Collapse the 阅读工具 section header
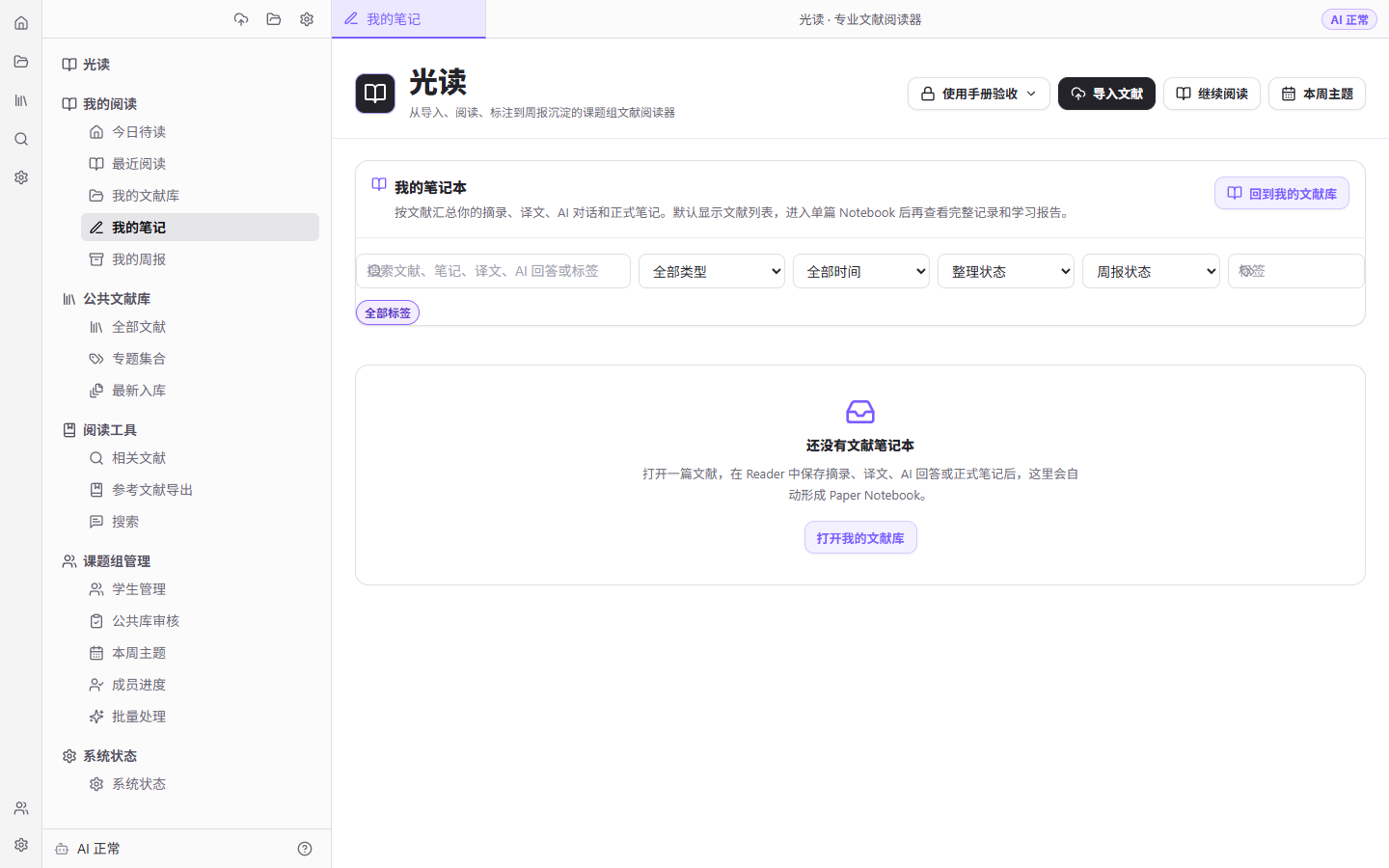This screenshot has height=868, width=1389. [100, 430]
